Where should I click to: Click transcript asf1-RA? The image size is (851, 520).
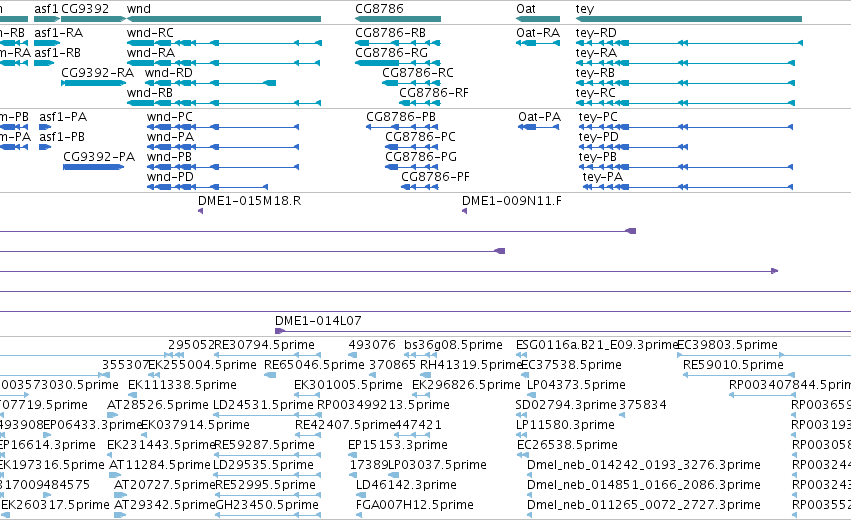(58, 33)
